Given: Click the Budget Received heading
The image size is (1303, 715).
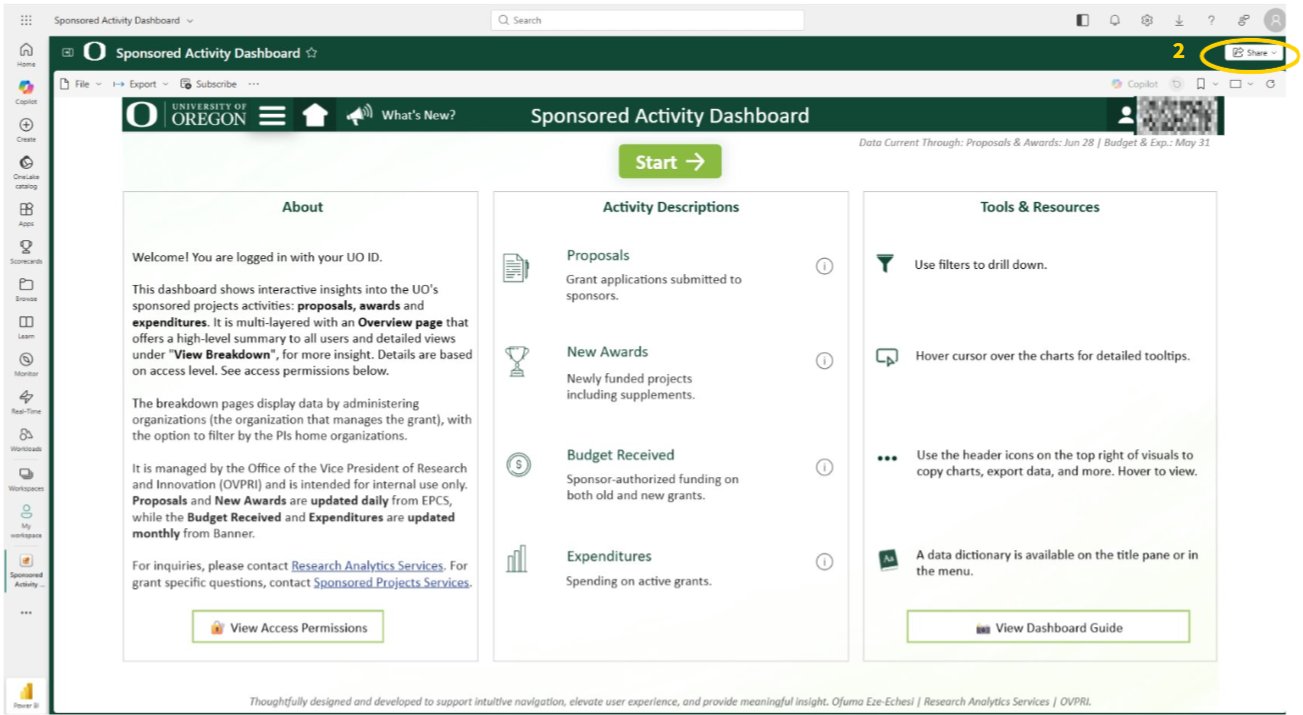Looking at the screenshot, I should tap(620, 455).
